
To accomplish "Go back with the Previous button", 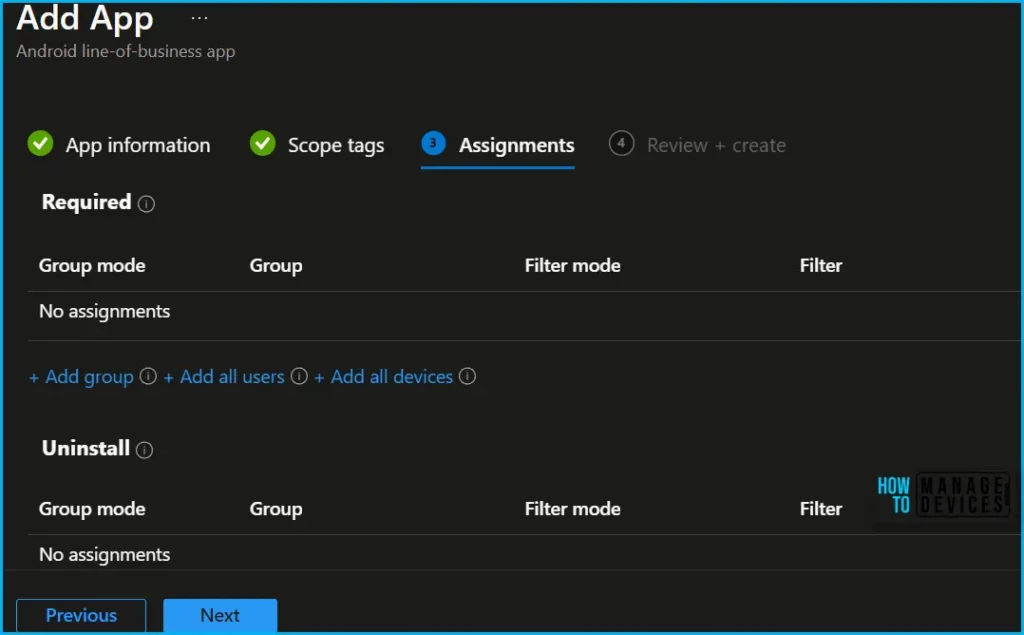I will click(x=81, y=615).
